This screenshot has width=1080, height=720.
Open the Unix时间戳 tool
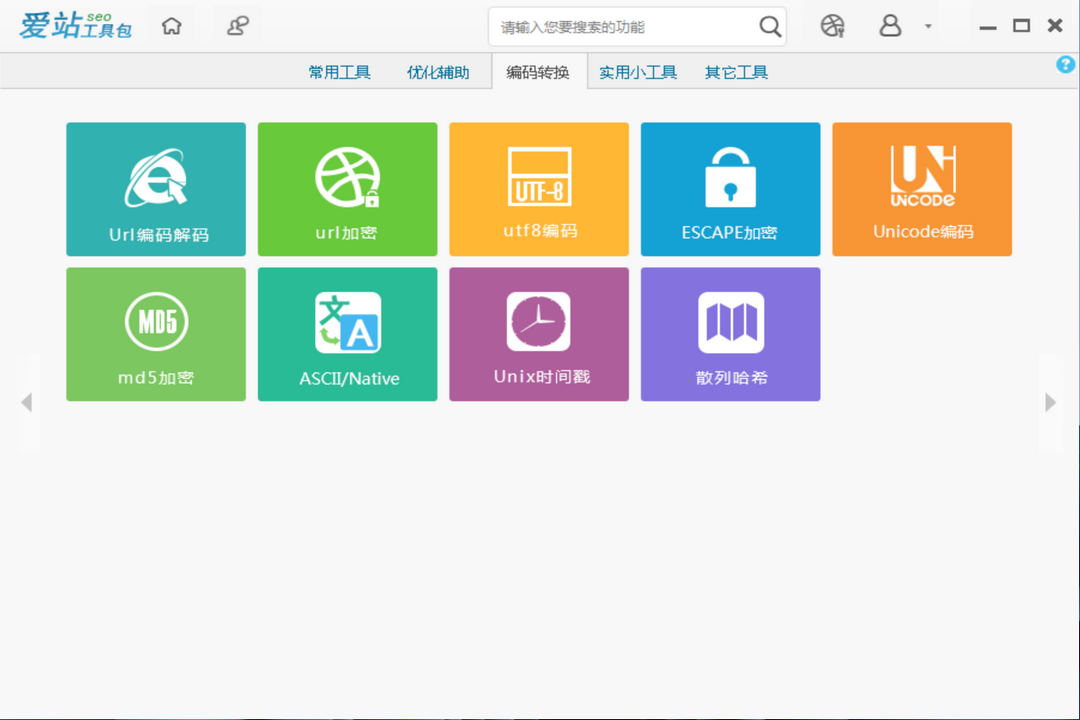point(538,333)
